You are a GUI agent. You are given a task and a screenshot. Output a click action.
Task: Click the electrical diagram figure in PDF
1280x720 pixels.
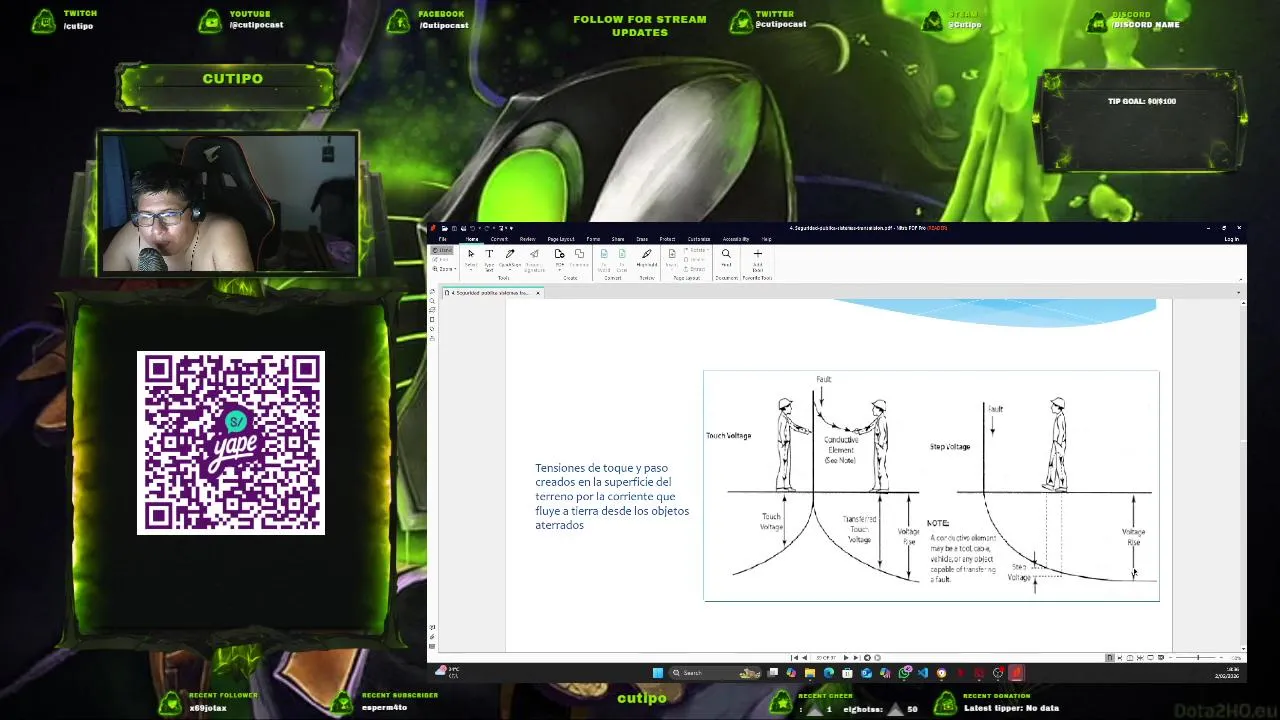coord(931,486)
